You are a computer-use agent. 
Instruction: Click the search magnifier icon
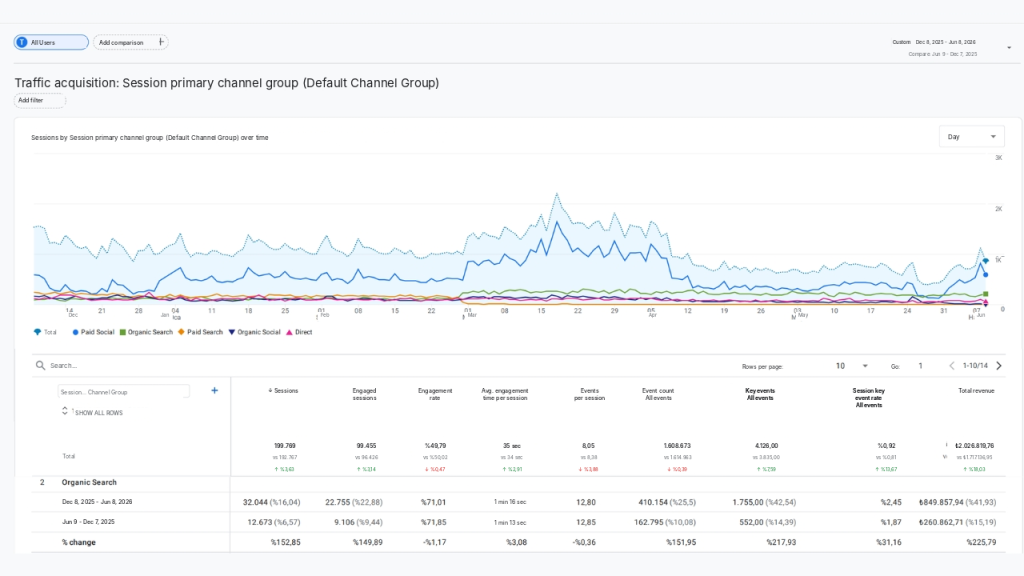(40, 366)
